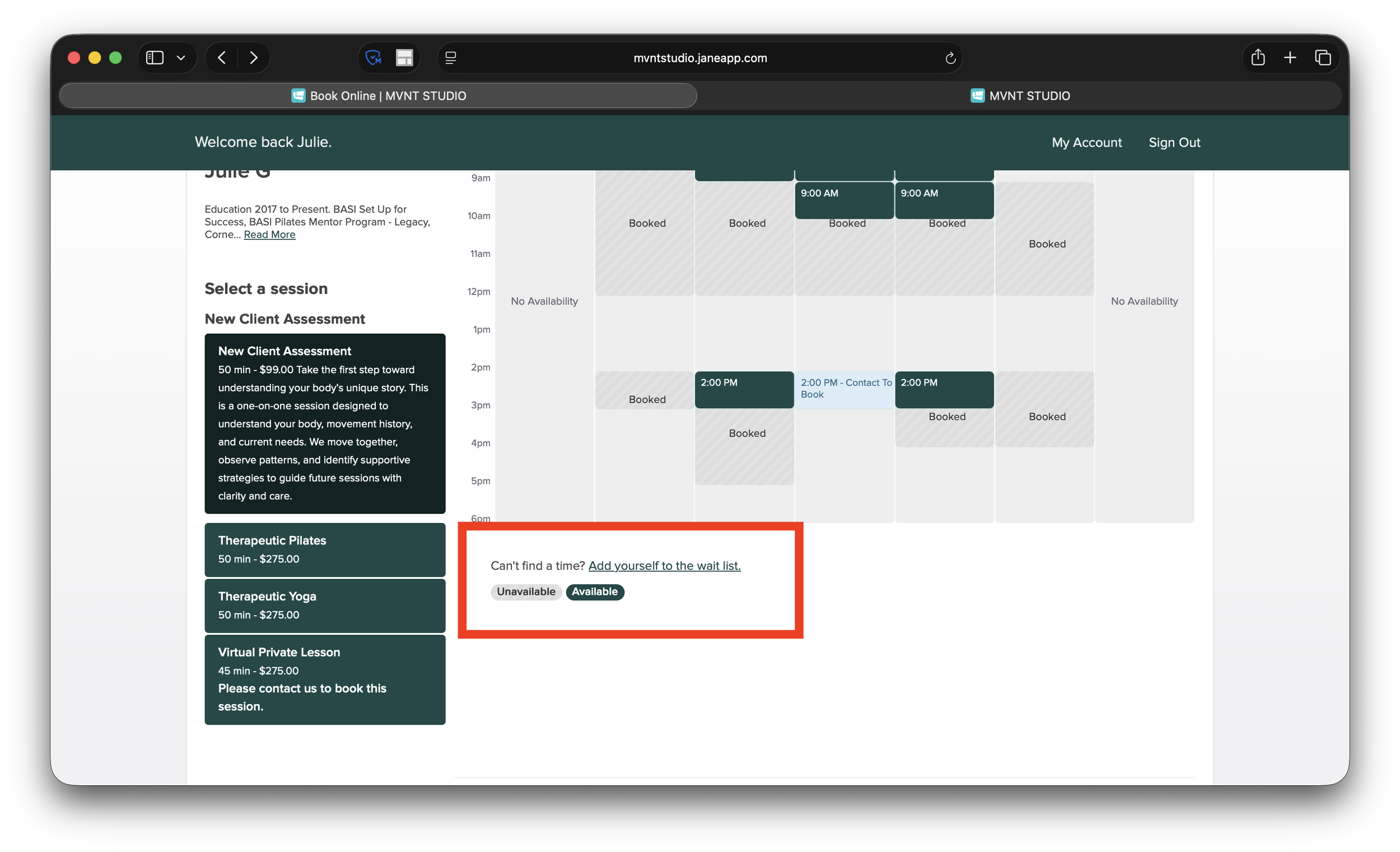Screen dimensions: 1400x852
Task: Switch to the MVNT STUDIO tab
Action: tap(1020, 96)
